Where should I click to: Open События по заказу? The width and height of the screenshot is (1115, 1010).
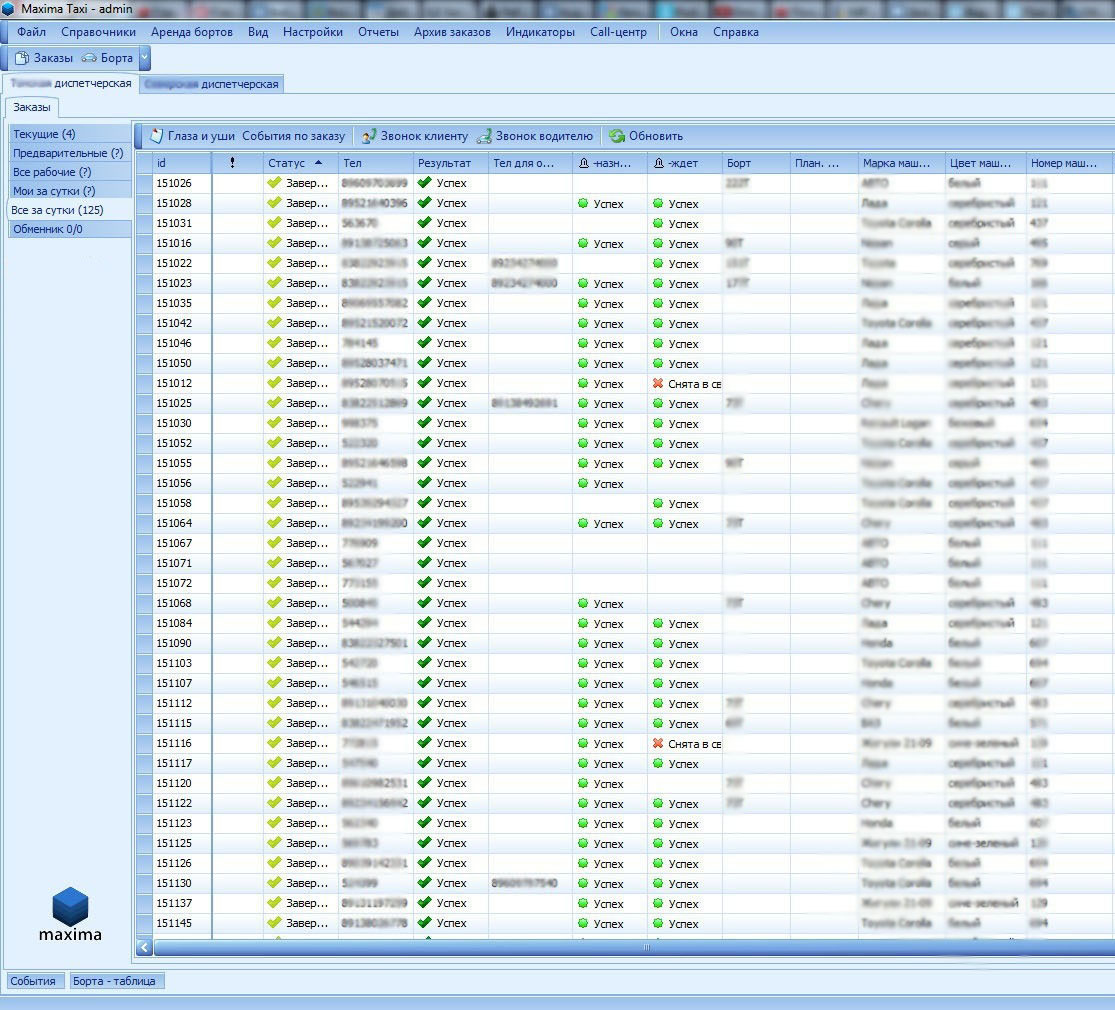click(x=293, y=136)
